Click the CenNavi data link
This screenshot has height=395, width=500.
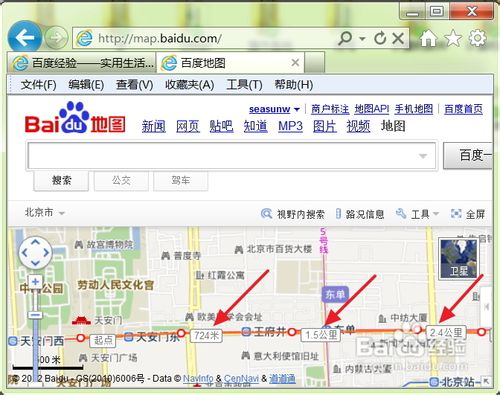point(241,378)
